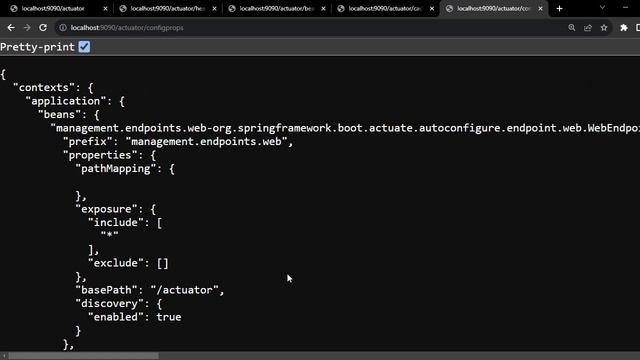This screenshot has height=360, width=640.
Task: Click the "beans" key text
Action: pyautogui.click(x=59, y=115)
